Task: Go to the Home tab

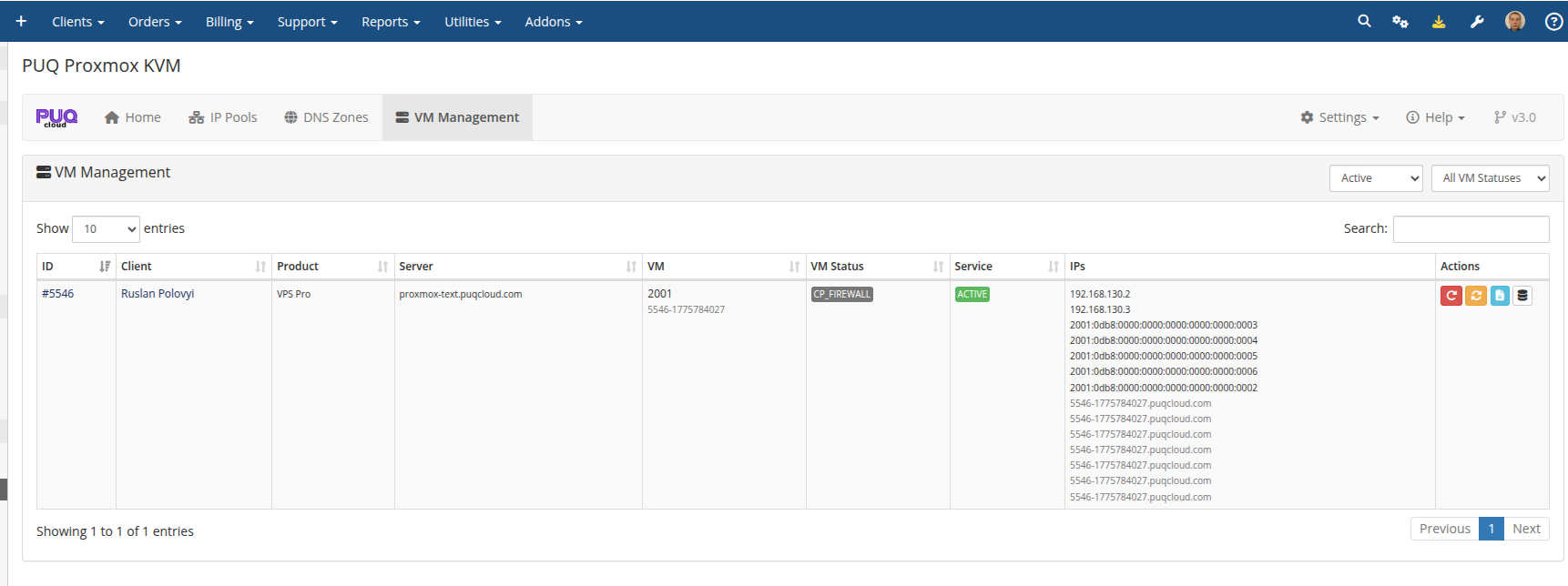Action: pyautogui.click(x=133, y=117)
